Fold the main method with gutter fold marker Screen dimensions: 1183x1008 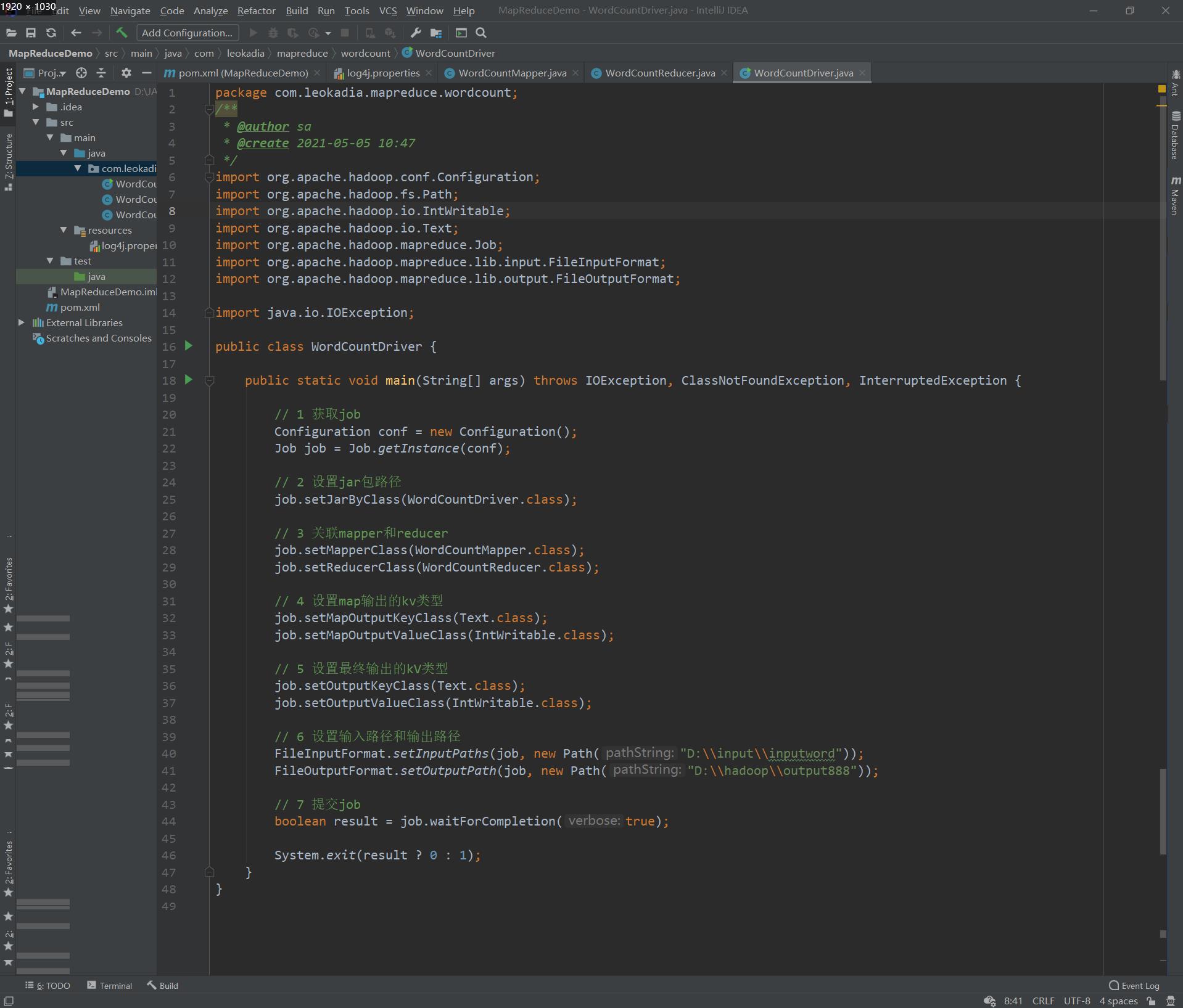click(x=209, y=381)
